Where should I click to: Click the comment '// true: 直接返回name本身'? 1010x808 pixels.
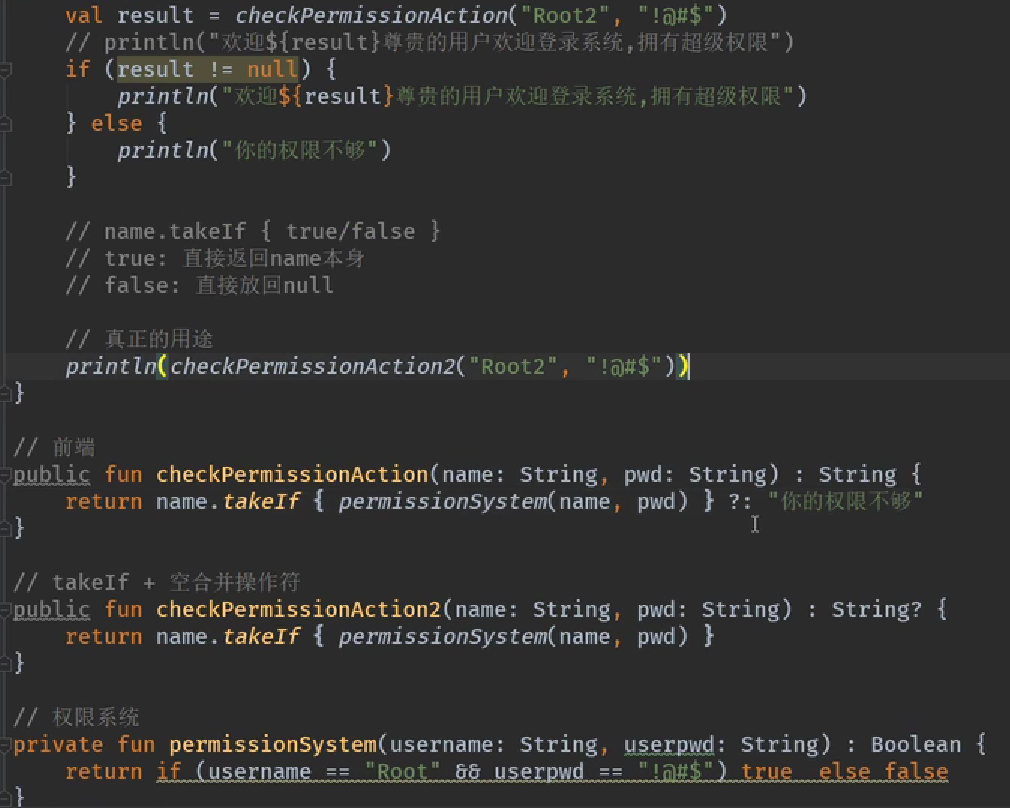click(215, 258)
